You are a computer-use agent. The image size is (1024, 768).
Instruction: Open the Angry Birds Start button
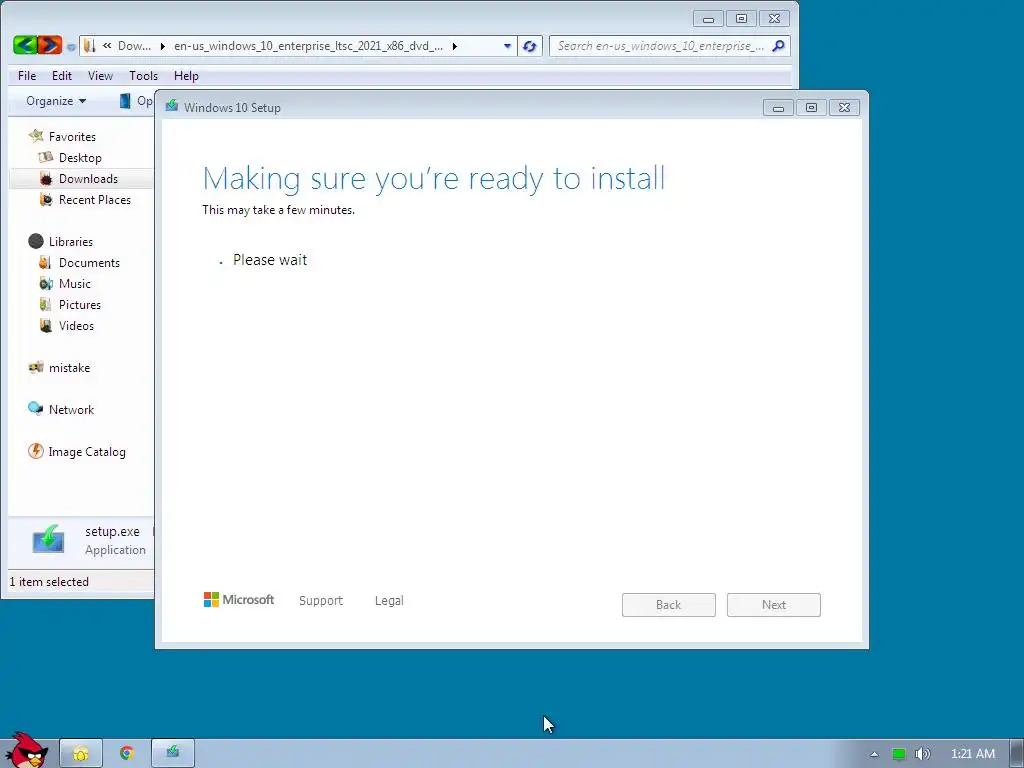coord(25,750)
